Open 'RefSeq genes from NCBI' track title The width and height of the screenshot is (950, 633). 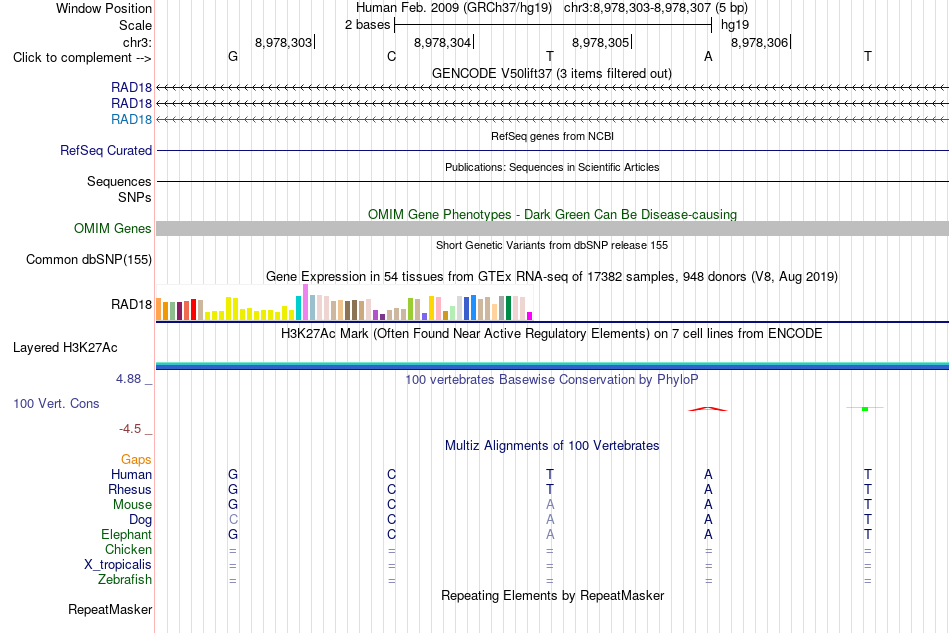tap(552, 136)
